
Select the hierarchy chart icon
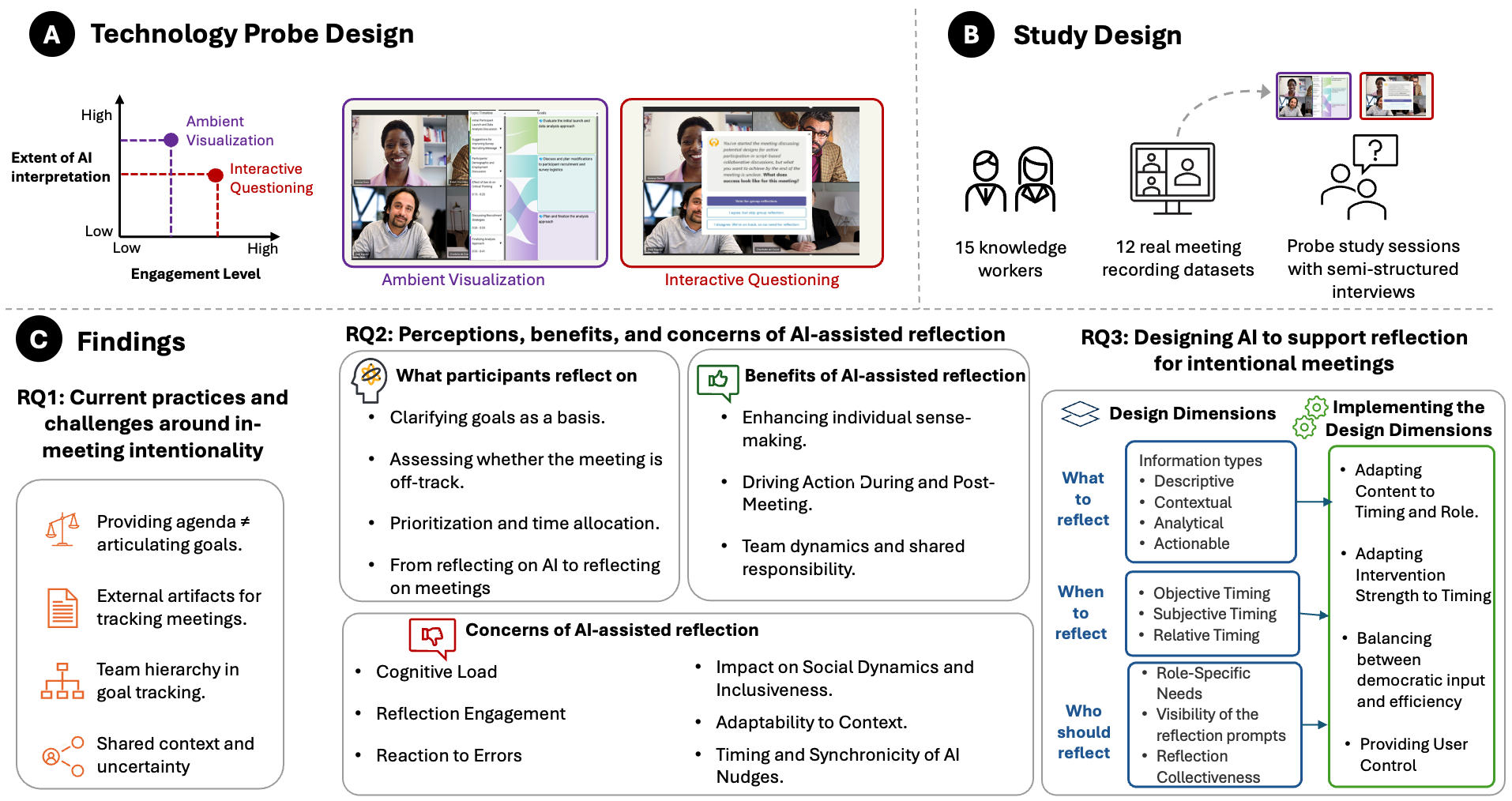click(62, 681)
